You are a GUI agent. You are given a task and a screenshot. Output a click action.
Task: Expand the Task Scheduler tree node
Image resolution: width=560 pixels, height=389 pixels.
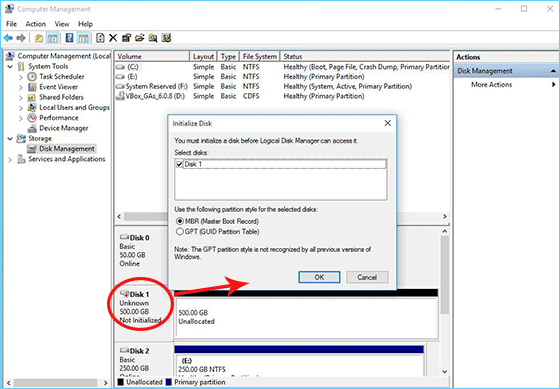21,77
